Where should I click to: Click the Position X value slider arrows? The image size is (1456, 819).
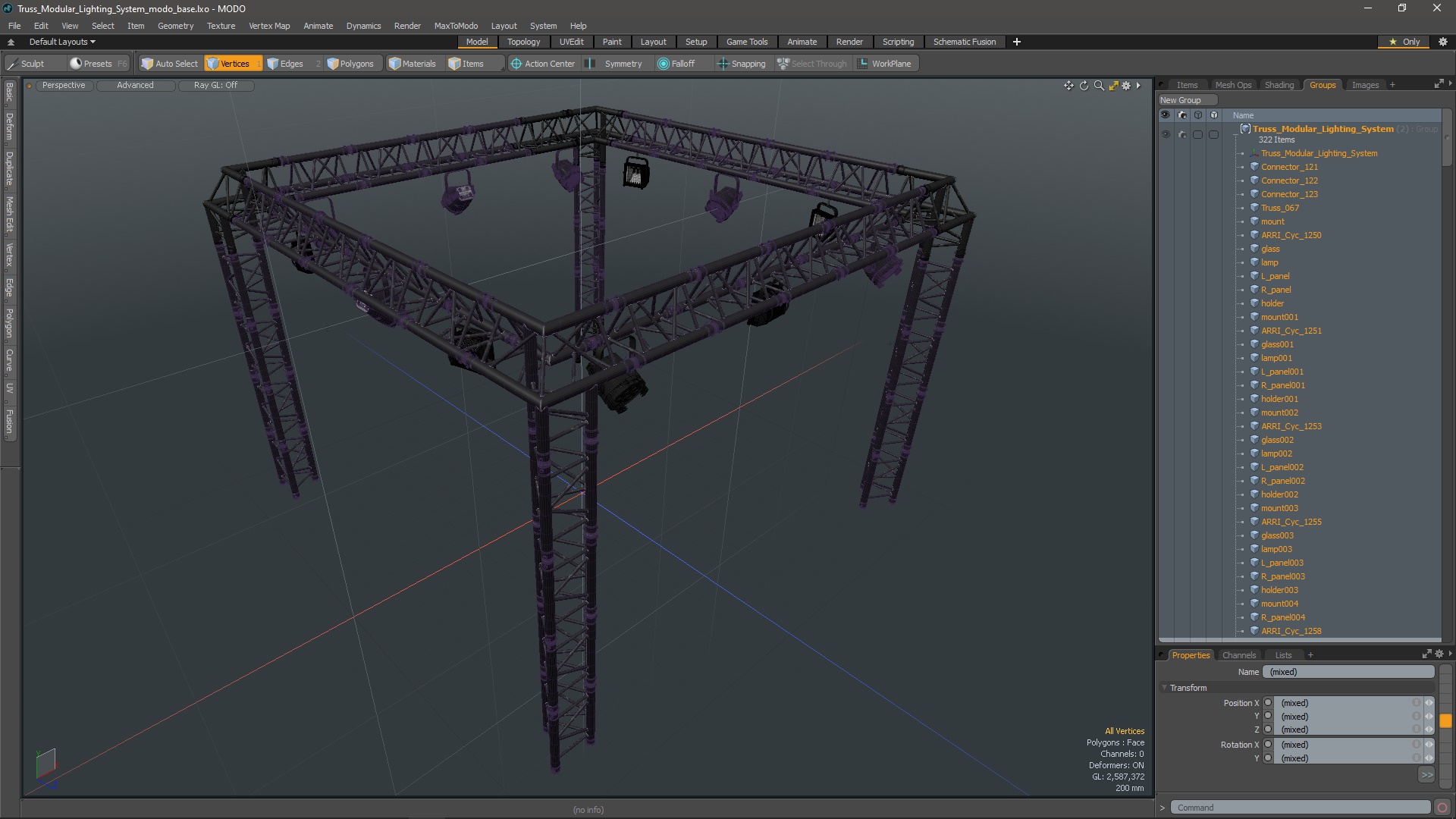(x=1429, y=703)
